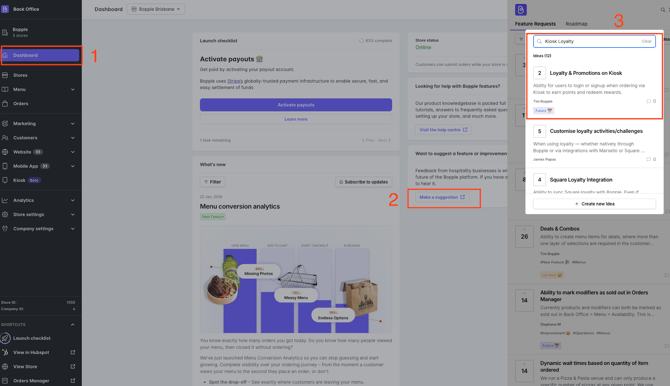Screen dimensions: 670x386
Task: Expand the Analytics sidebar section
Action: coord(73,200)
